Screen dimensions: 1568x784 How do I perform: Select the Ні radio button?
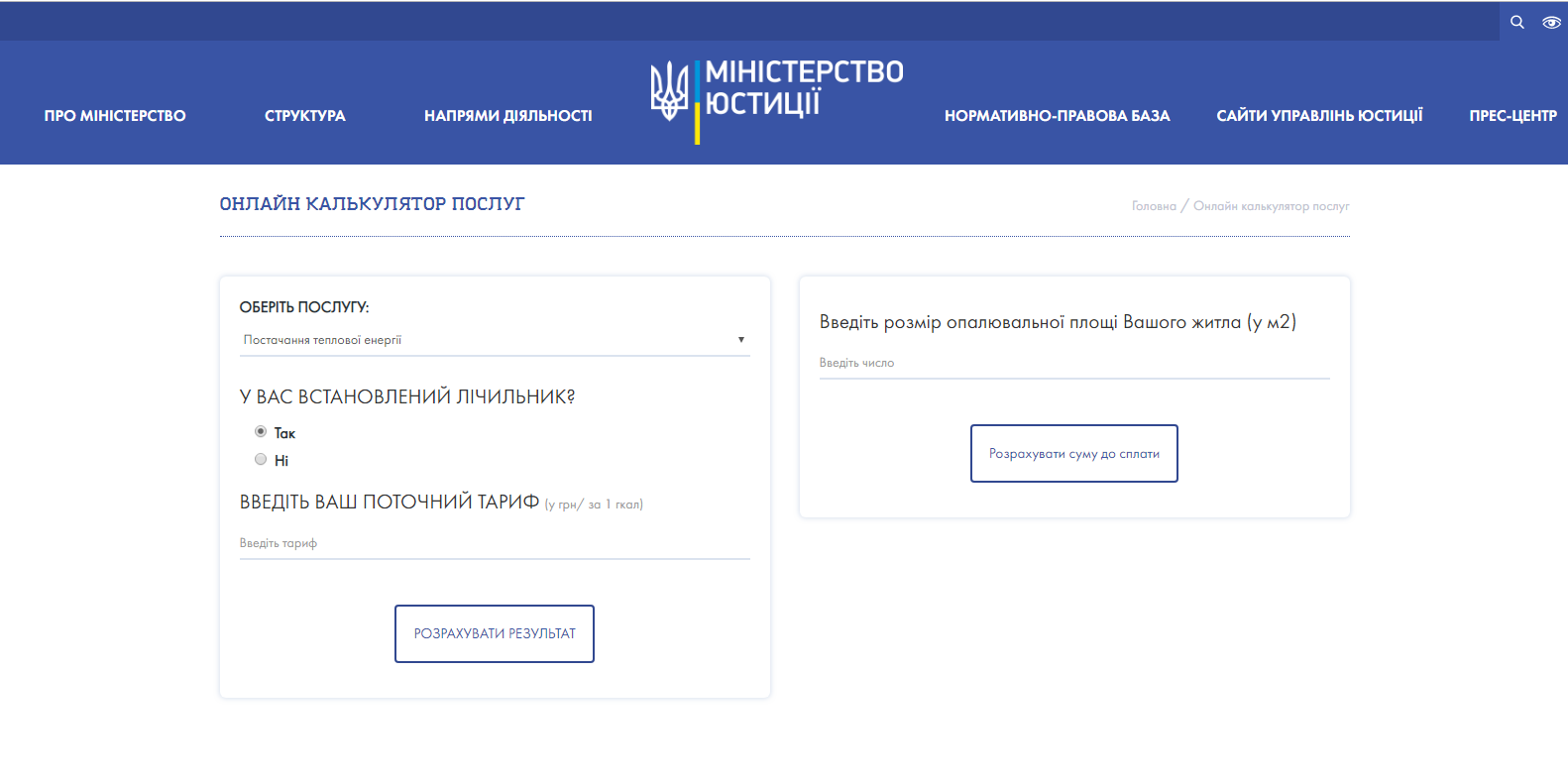pyautogui.click(x=261, y=459)
